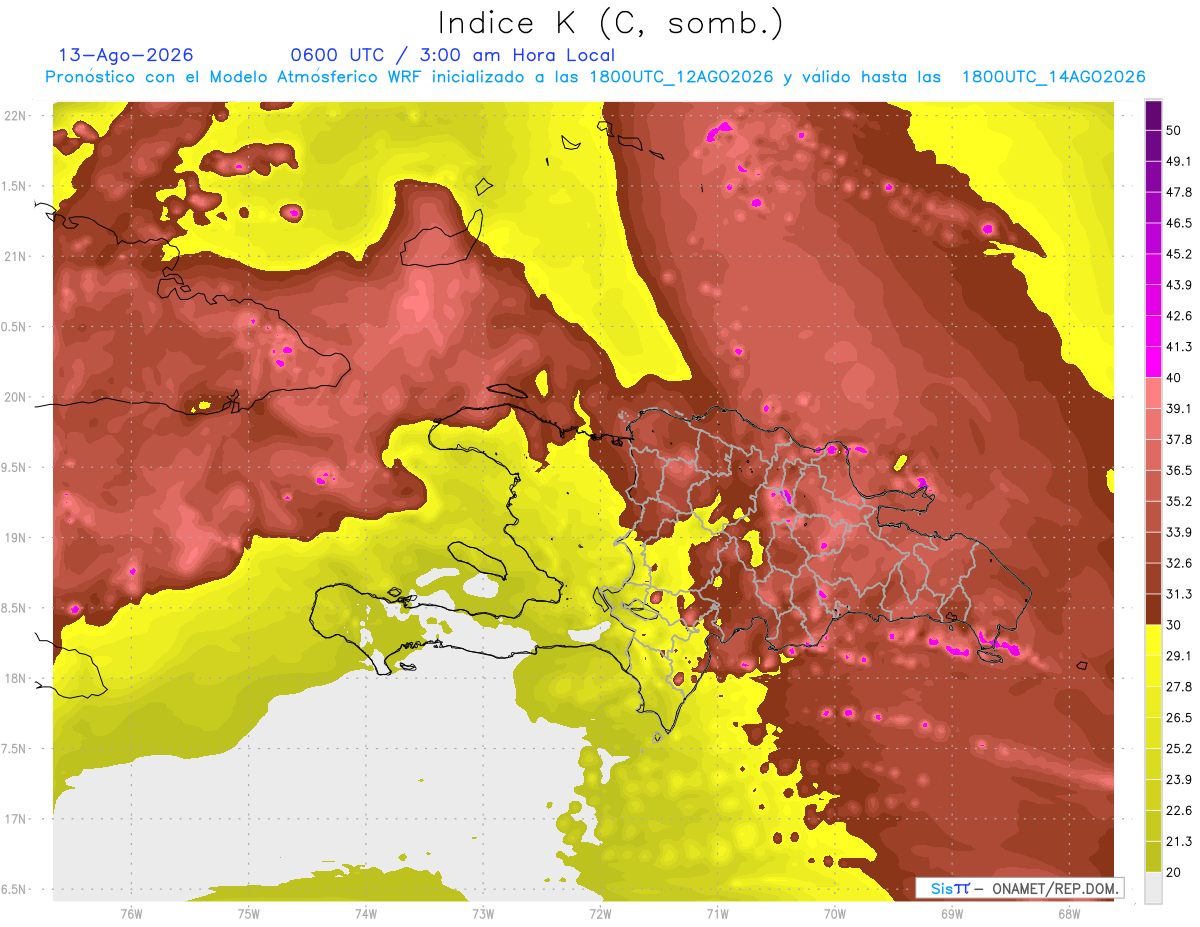Click the '42.6' value on the color scale

(1179, 316)
